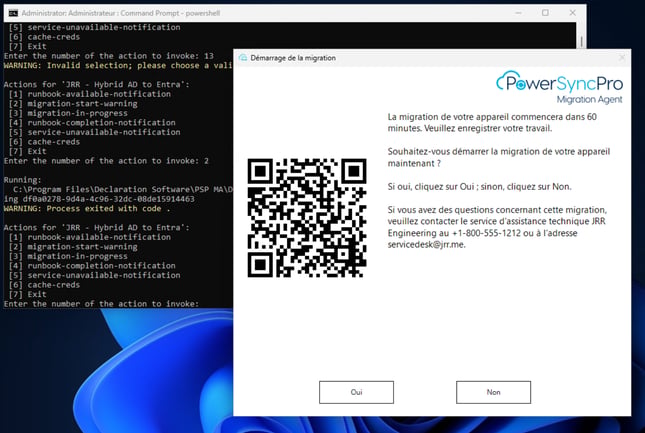Click last '[3] migration-in-progress' line
The height and width of the screenshot is (433, 645).
coord(68,256)
